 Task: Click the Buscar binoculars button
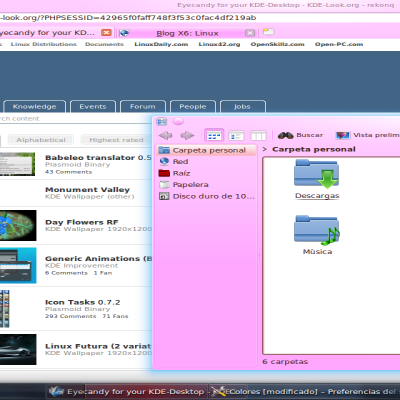click(x=300, y=135)
